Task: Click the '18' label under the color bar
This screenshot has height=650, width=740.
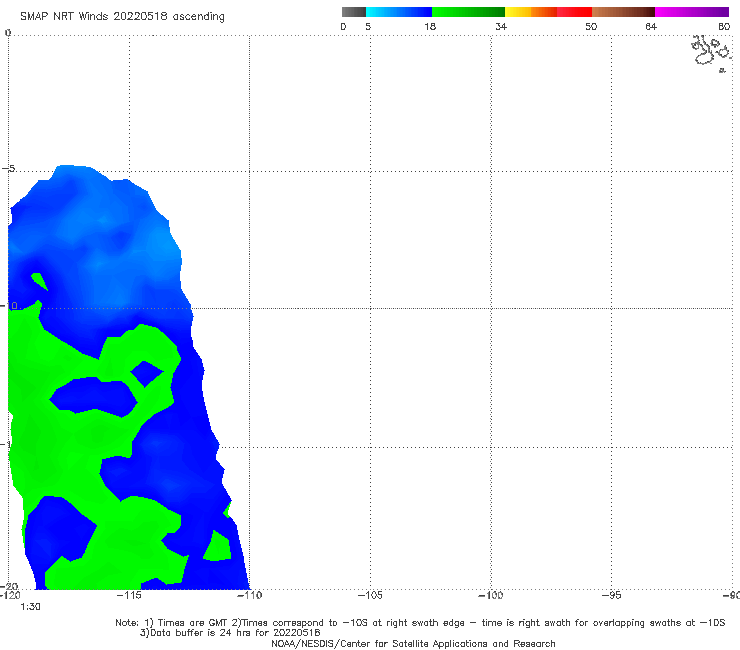Action: pos(430,26)
